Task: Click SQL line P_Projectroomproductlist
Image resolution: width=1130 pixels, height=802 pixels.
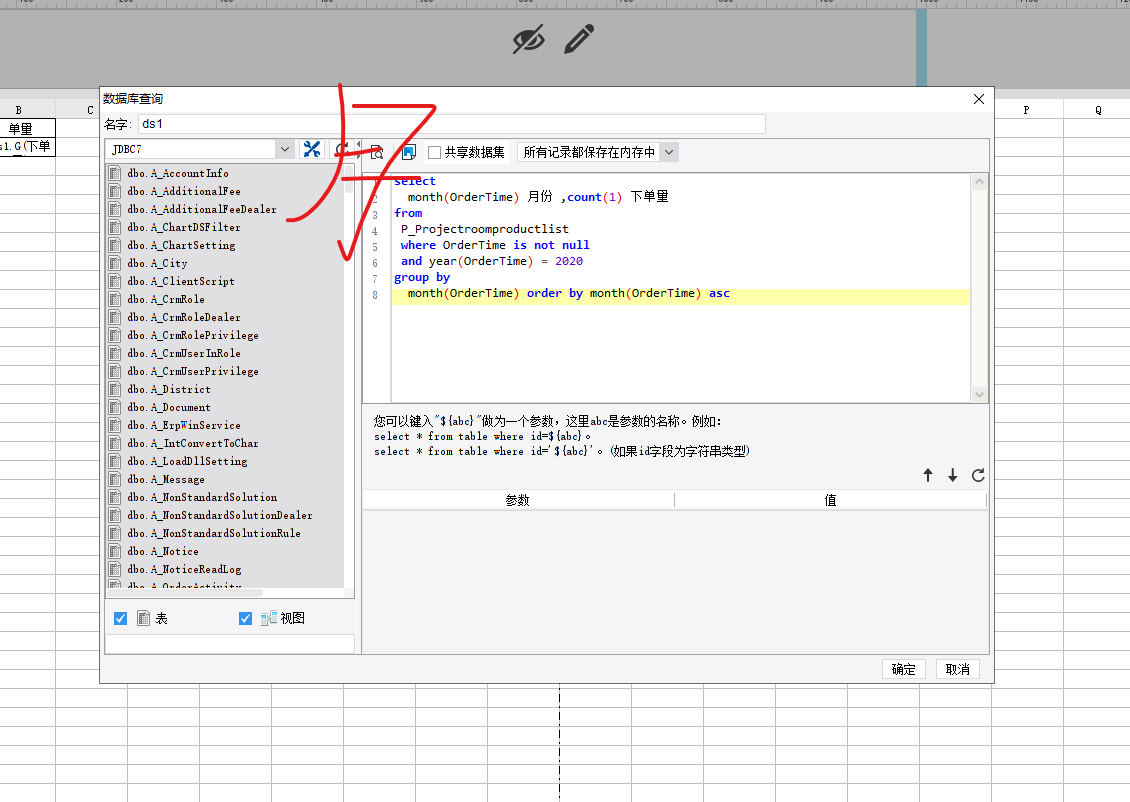Action: [484, 229]
